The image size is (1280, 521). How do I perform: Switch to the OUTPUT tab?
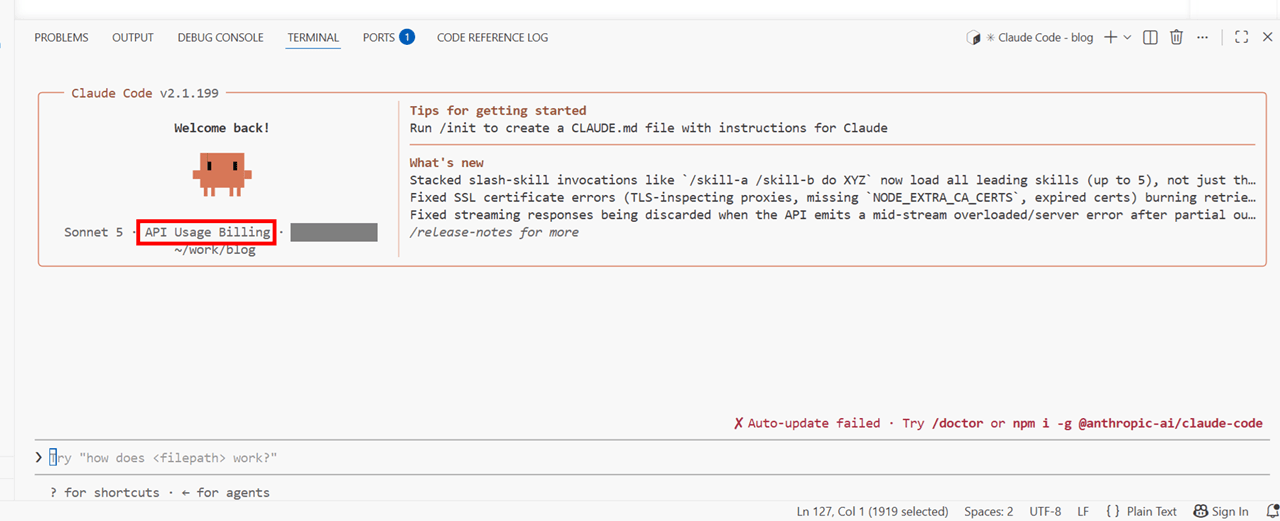click(133, 37)
